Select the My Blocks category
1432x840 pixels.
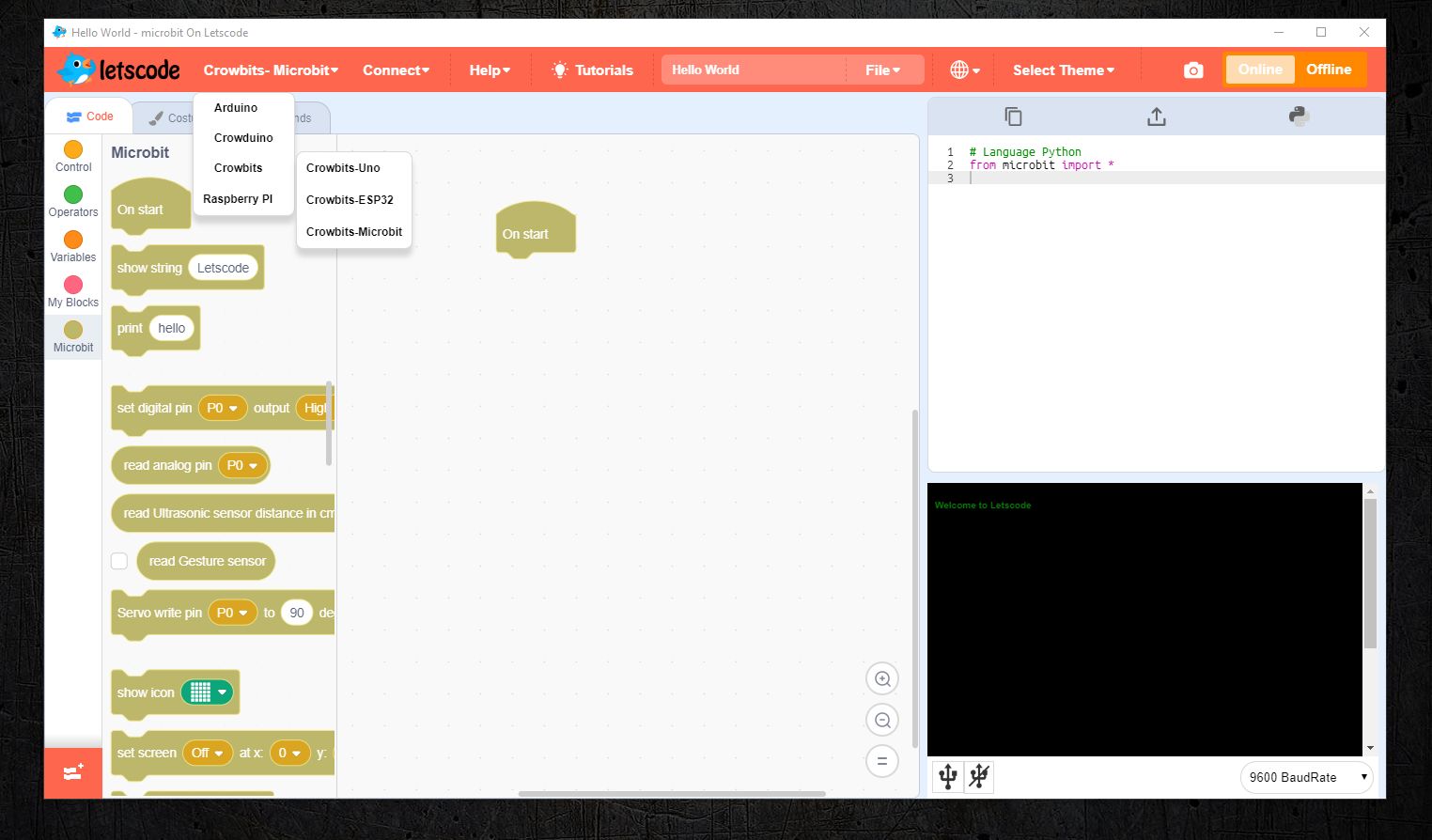(73, 291)
